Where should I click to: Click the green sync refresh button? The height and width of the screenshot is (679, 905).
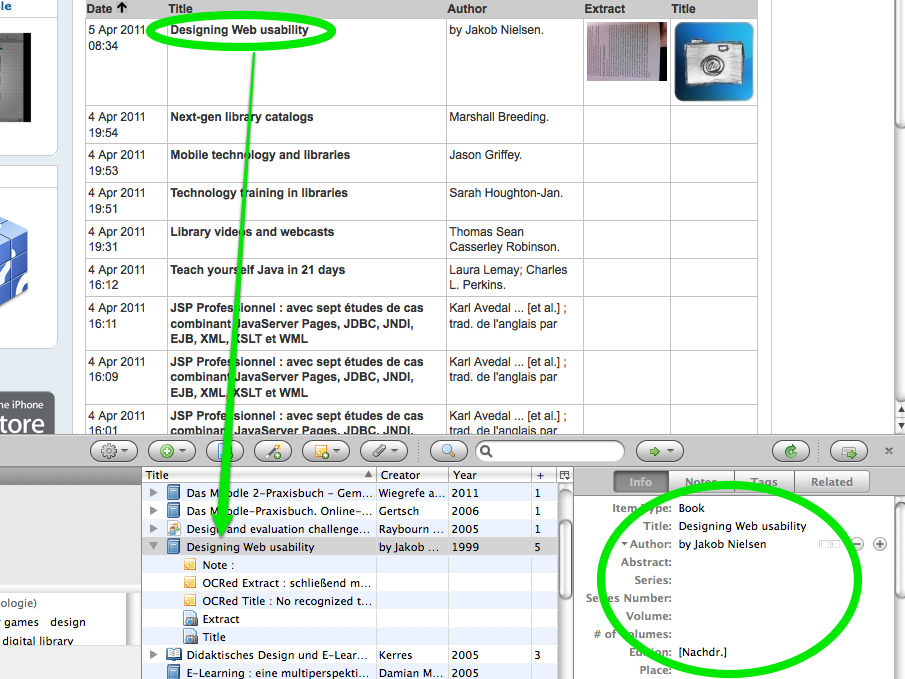(x=791, y=451)
